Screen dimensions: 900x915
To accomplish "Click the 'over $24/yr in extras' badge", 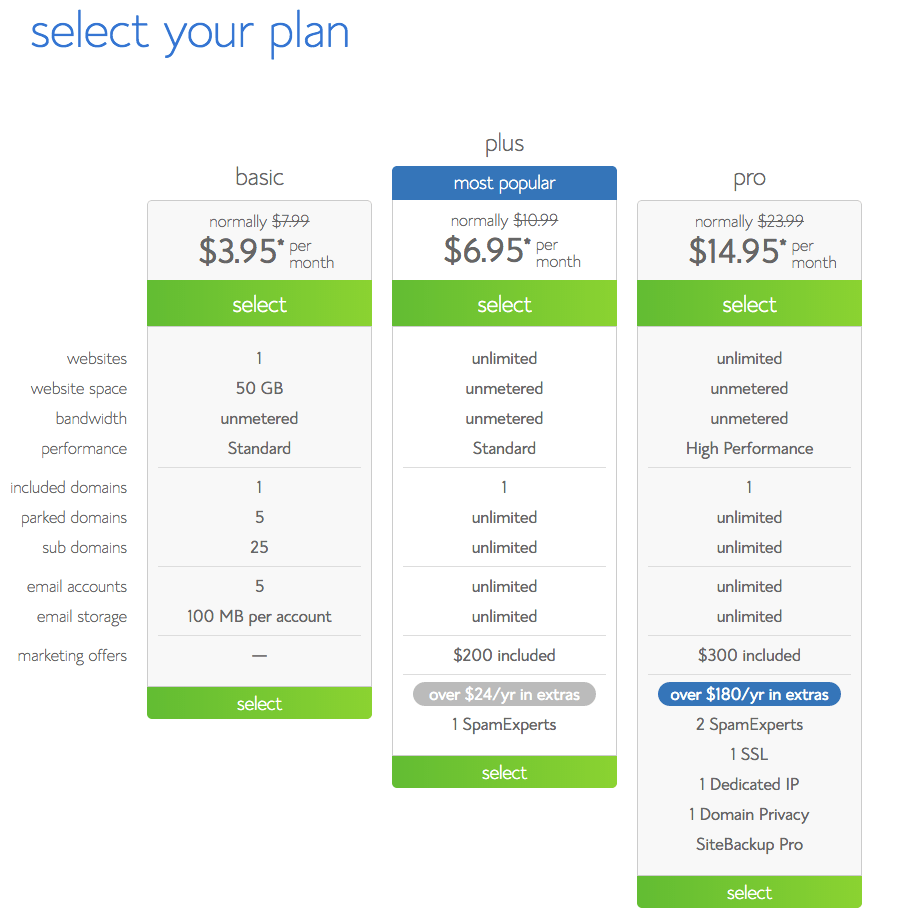I will (504, 694).
